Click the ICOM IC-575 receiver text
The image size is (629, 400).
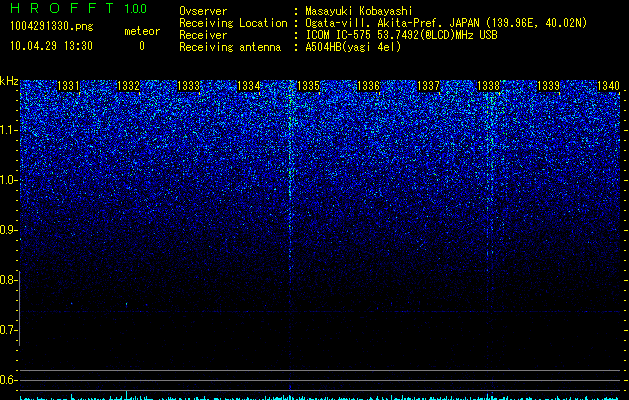(x=401, y=35)
